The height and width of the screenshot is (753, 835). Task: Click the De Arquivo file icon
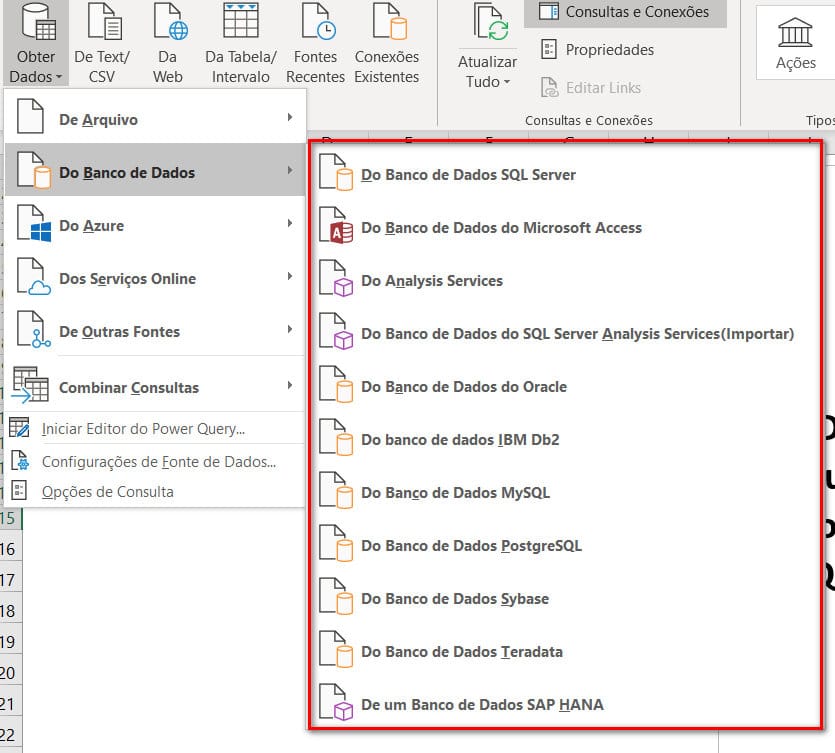(x=30, y=116)
